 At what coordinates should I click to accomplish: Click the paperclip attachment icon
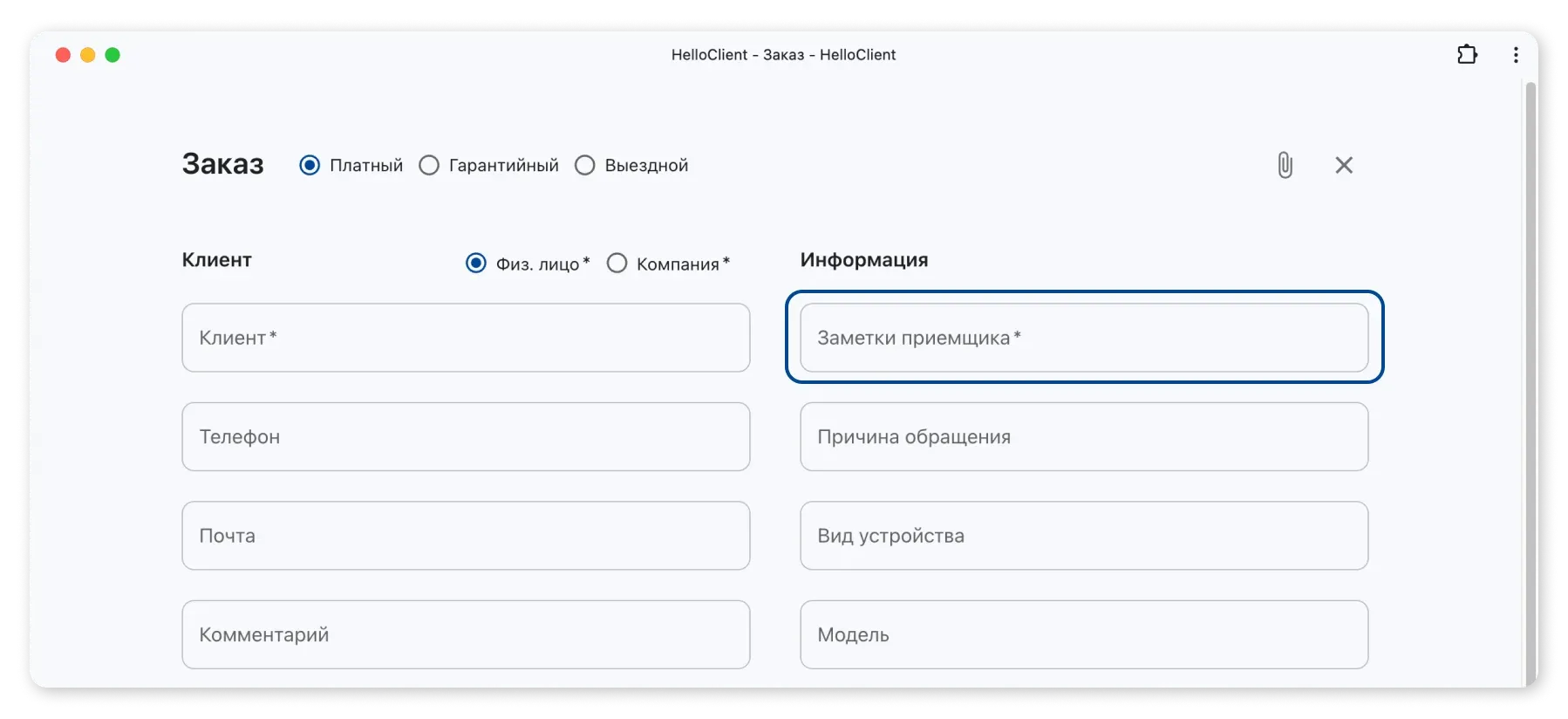(1285, 165)
